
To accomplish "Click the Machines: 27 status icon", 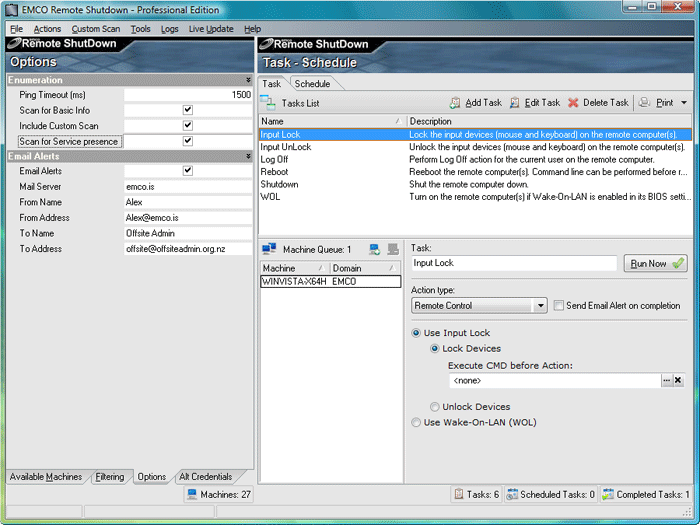I will click(x=192, y=494).
